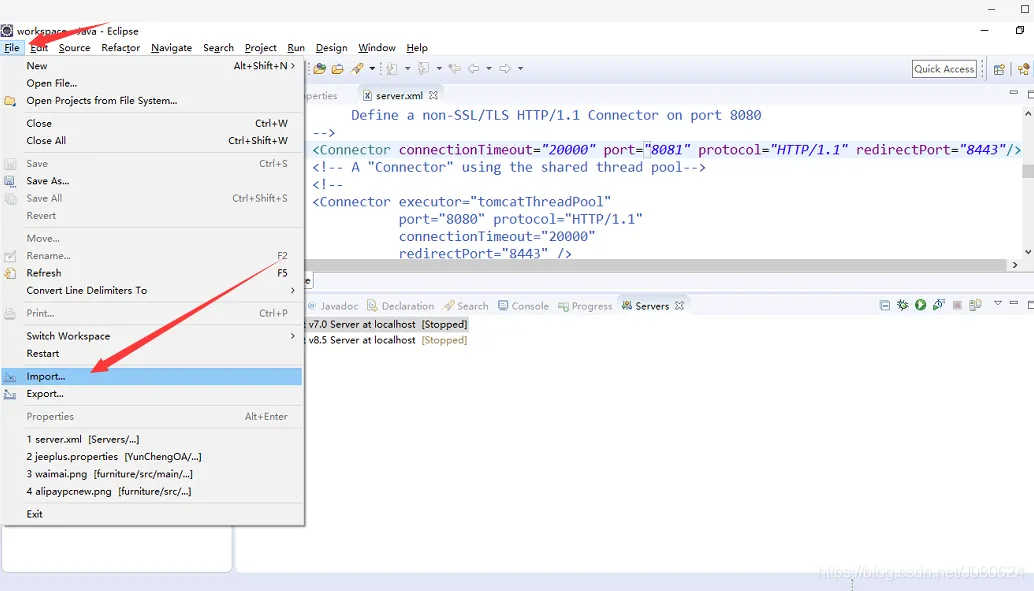
Task: Switch to the Javadoc tab
Action: [333, 306]
